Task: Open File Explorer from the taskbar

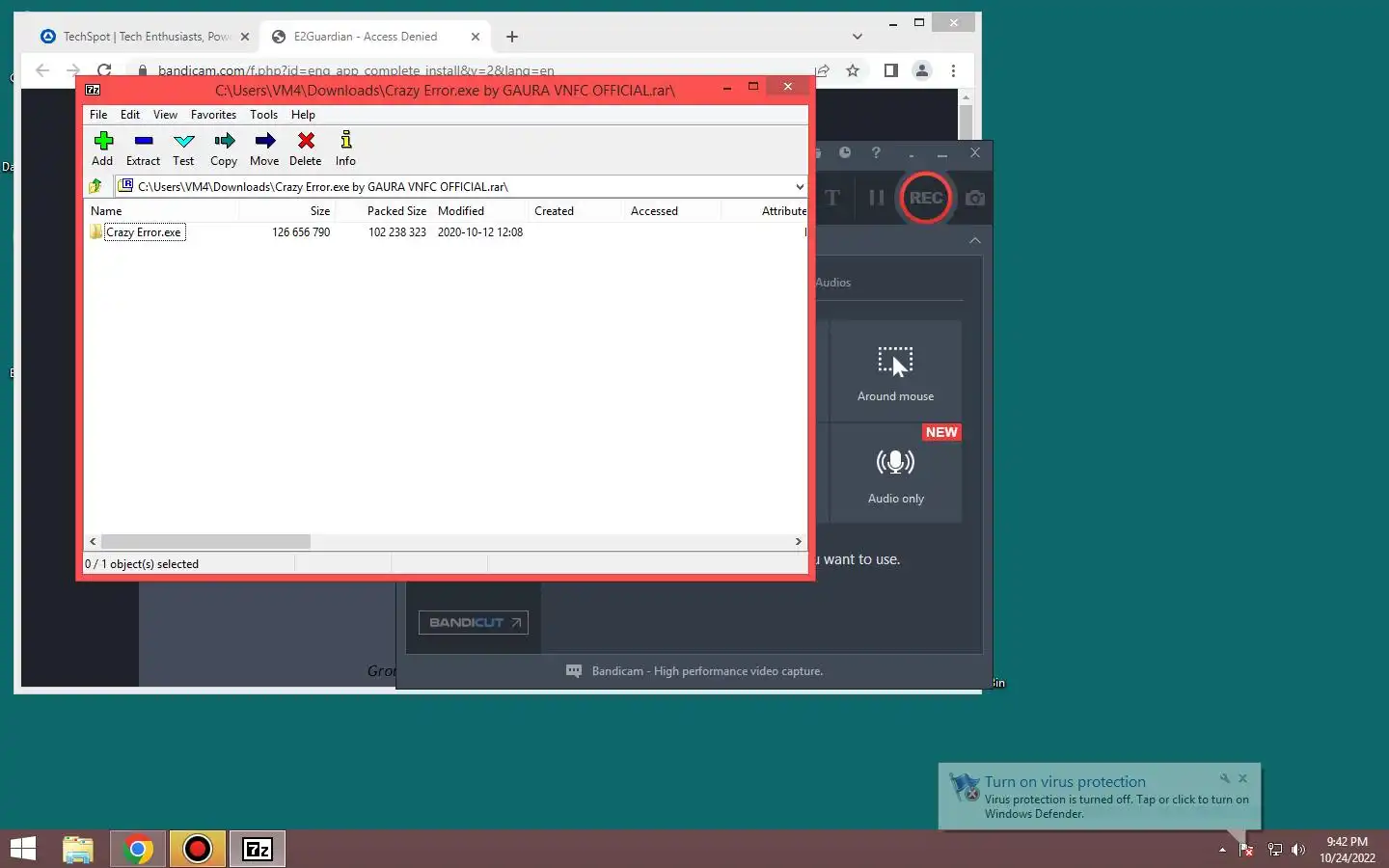Action: pos(78,849)
